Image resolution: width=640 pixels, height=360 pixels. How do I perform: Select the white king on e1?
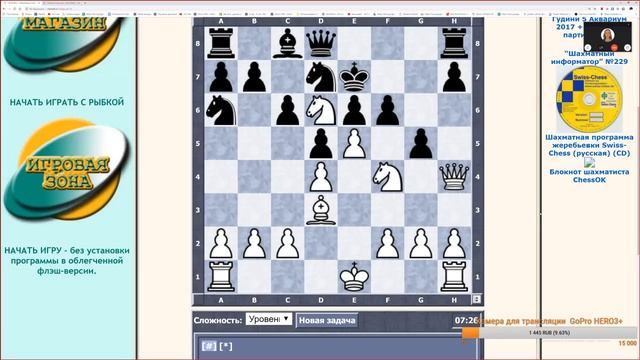tap(354, 277)
